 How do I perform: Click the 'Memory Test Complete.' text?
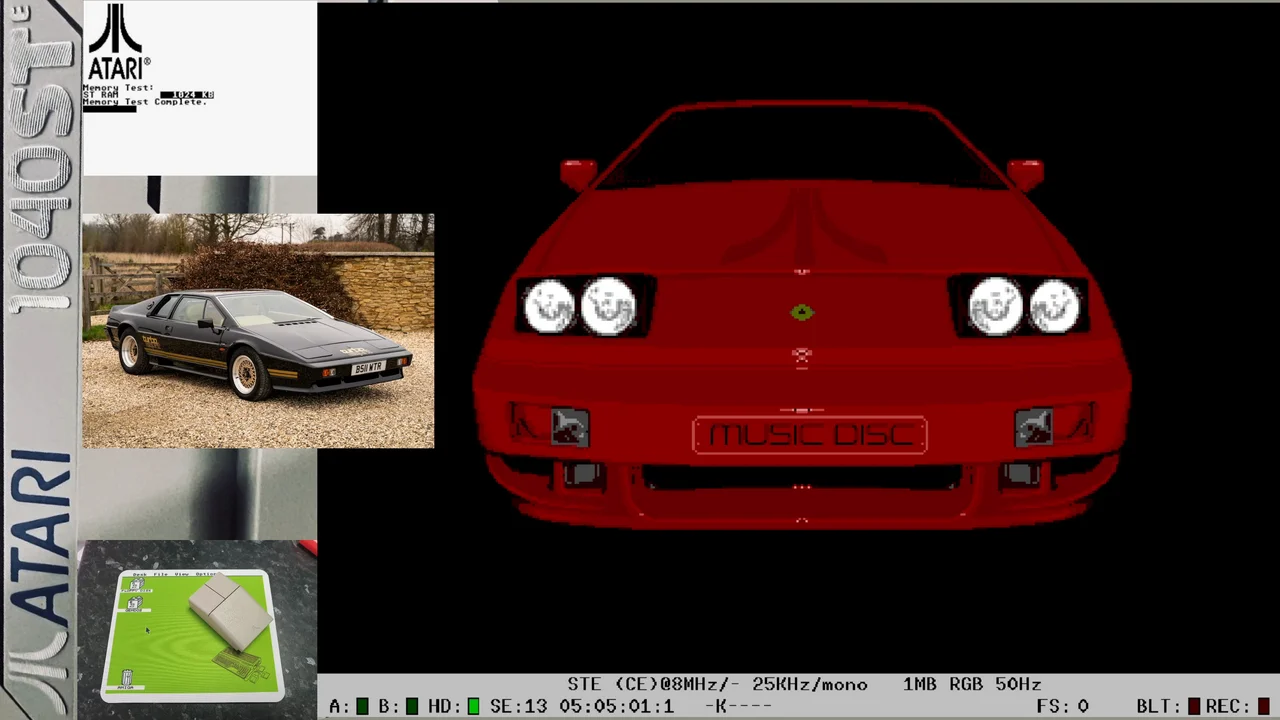coord(145,102)
